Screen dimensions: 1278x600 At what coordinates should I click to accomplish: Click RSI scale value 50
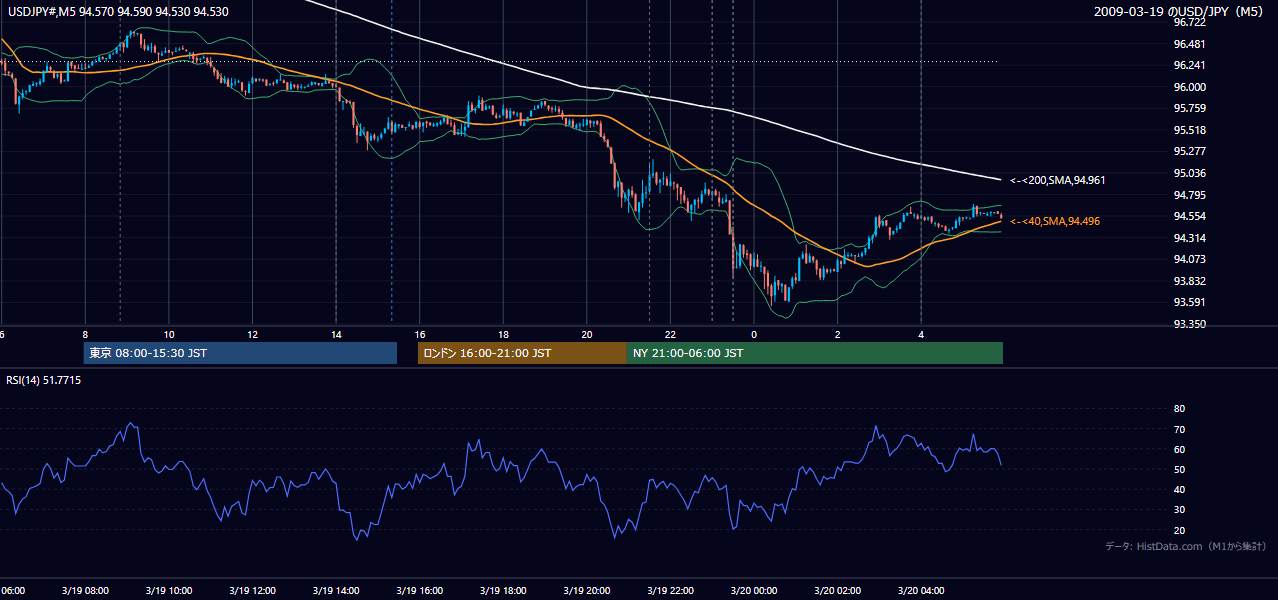1179,469
